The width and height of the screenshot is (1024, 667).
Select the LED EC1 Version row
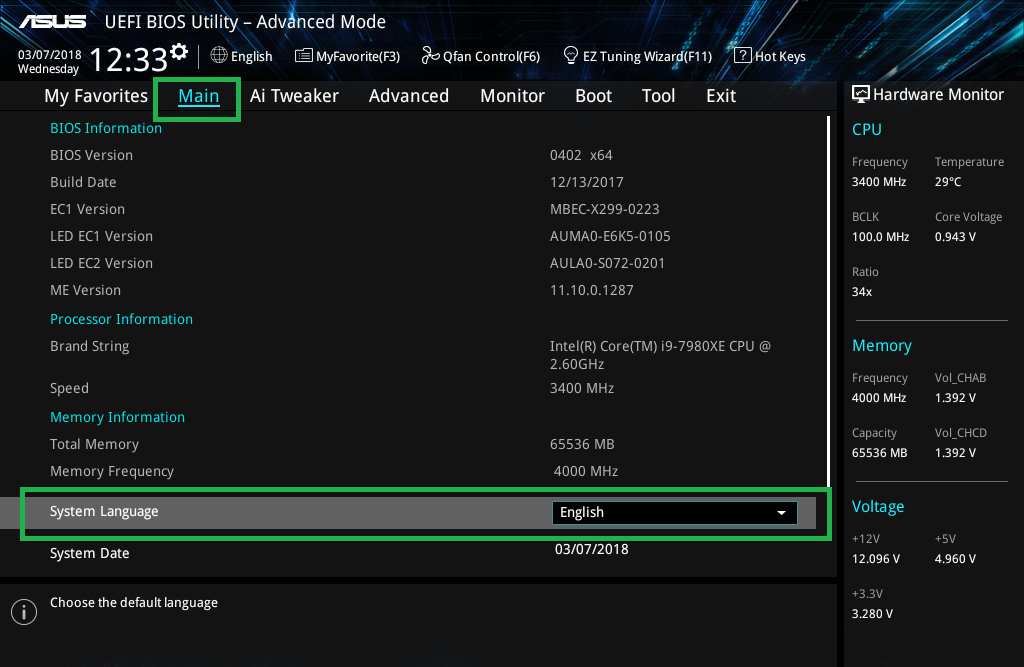tap(101, 236)
